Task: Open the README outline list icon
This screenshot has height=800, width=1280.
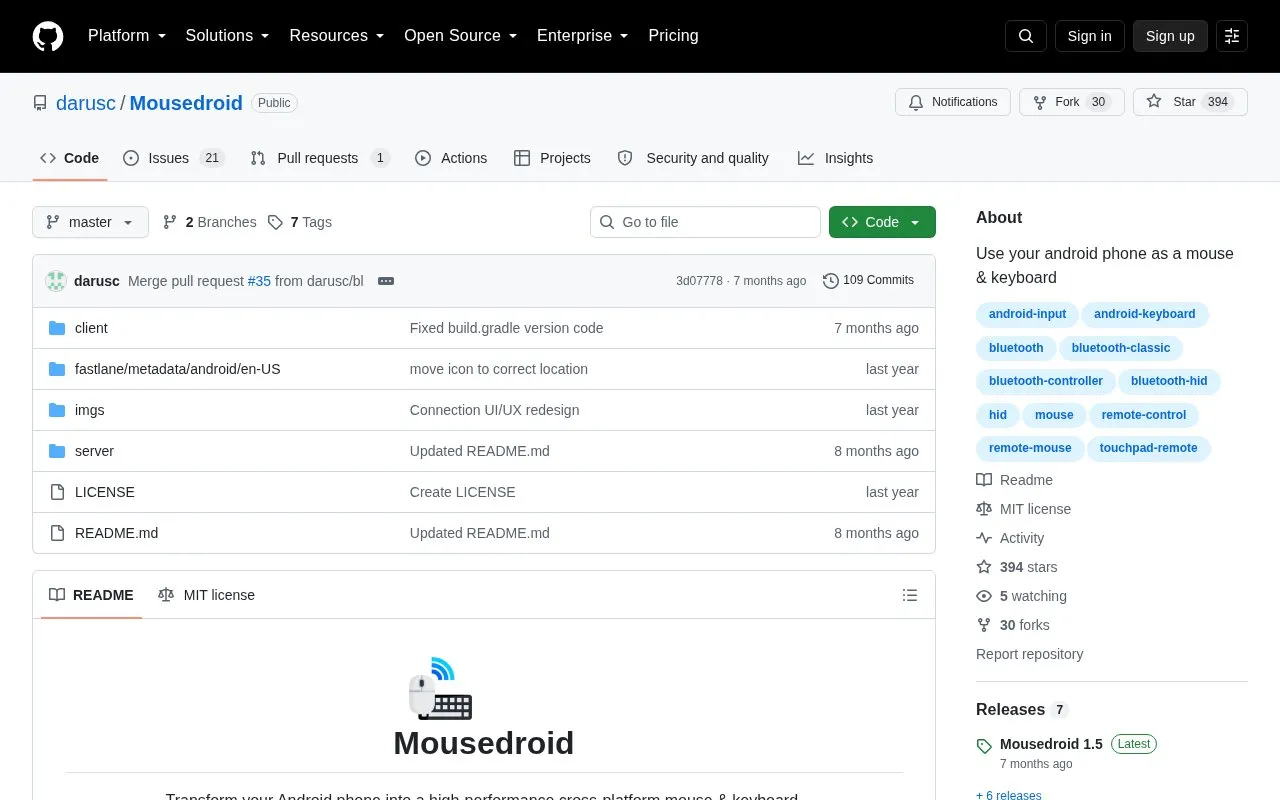Action: pos(910,595)
